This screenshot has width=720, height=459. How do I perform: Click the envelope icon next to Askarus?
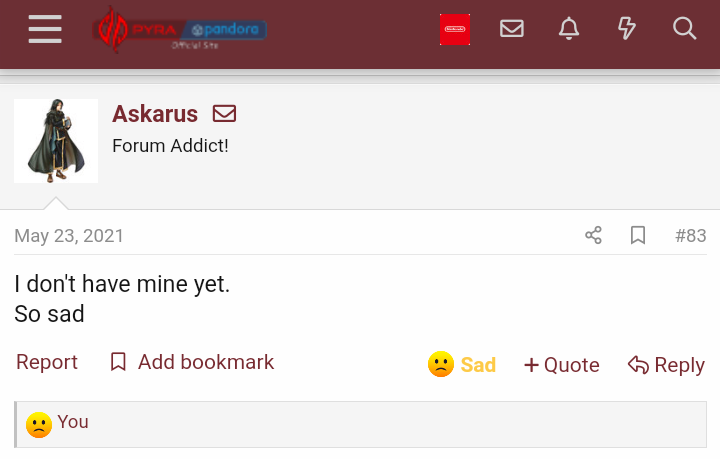(225, 114)
